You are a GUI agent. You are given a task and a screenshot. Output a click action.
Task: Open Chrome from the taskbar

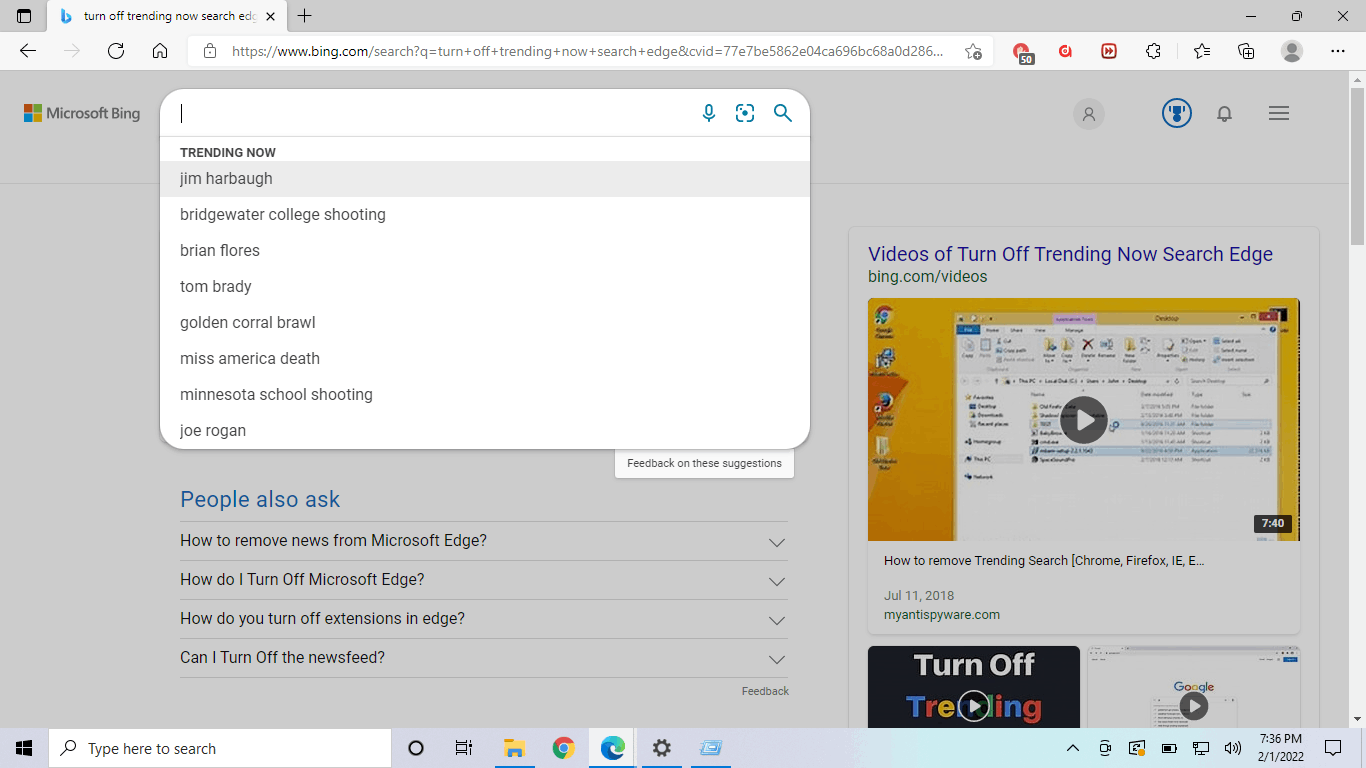pos(564,748)
